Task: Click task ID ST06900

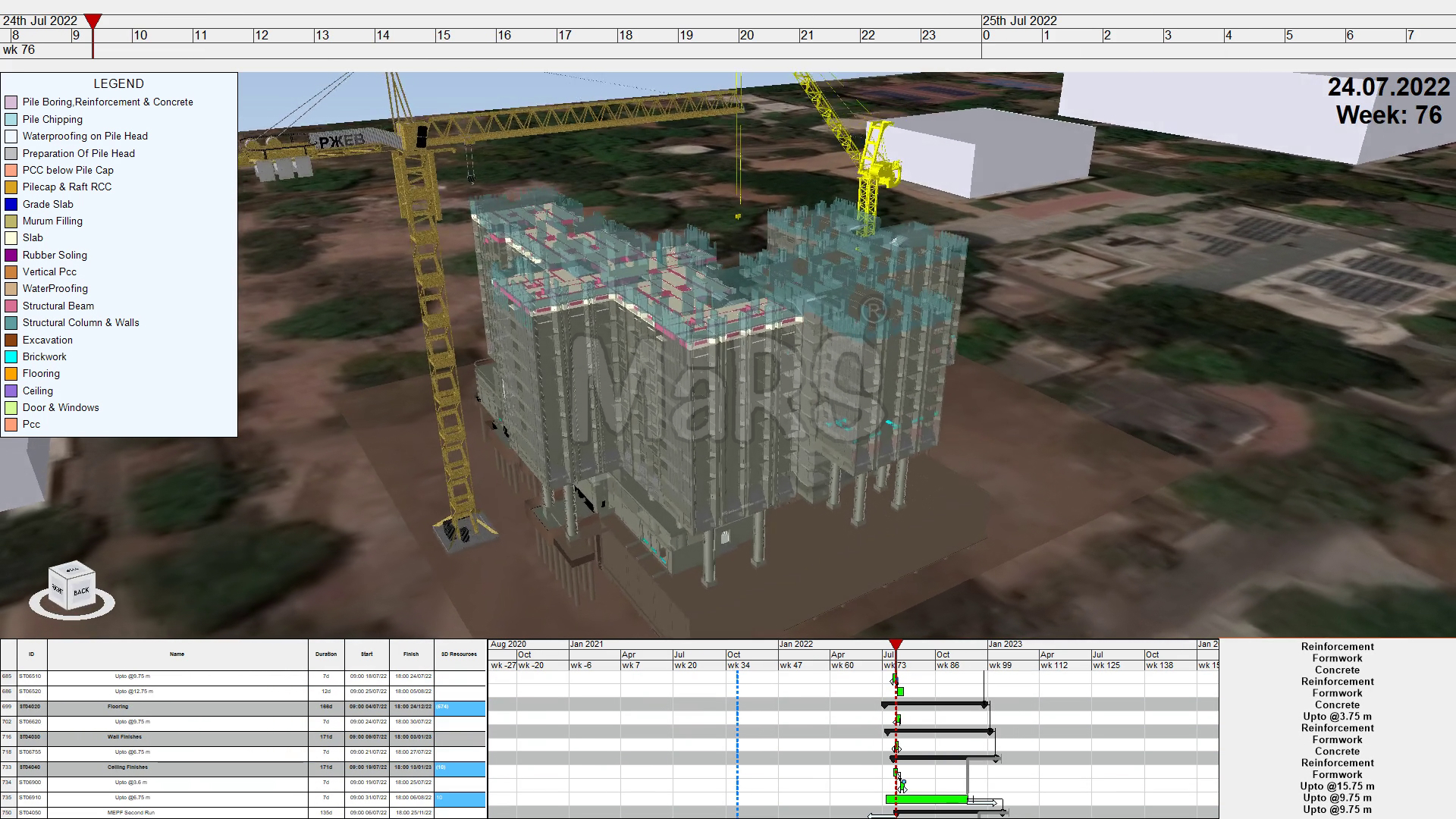Action: (31, 783)
